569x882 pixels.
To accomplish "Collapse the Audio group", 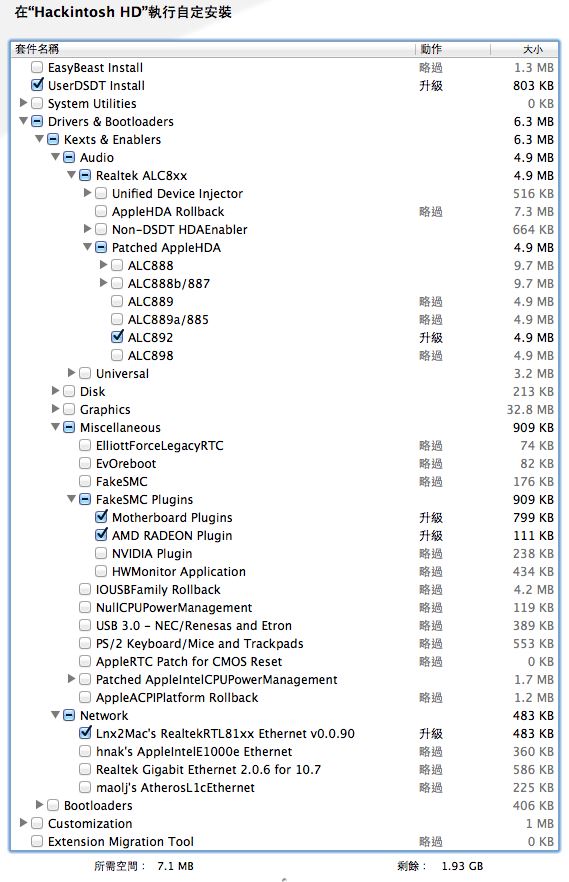I will pos(56,157).
